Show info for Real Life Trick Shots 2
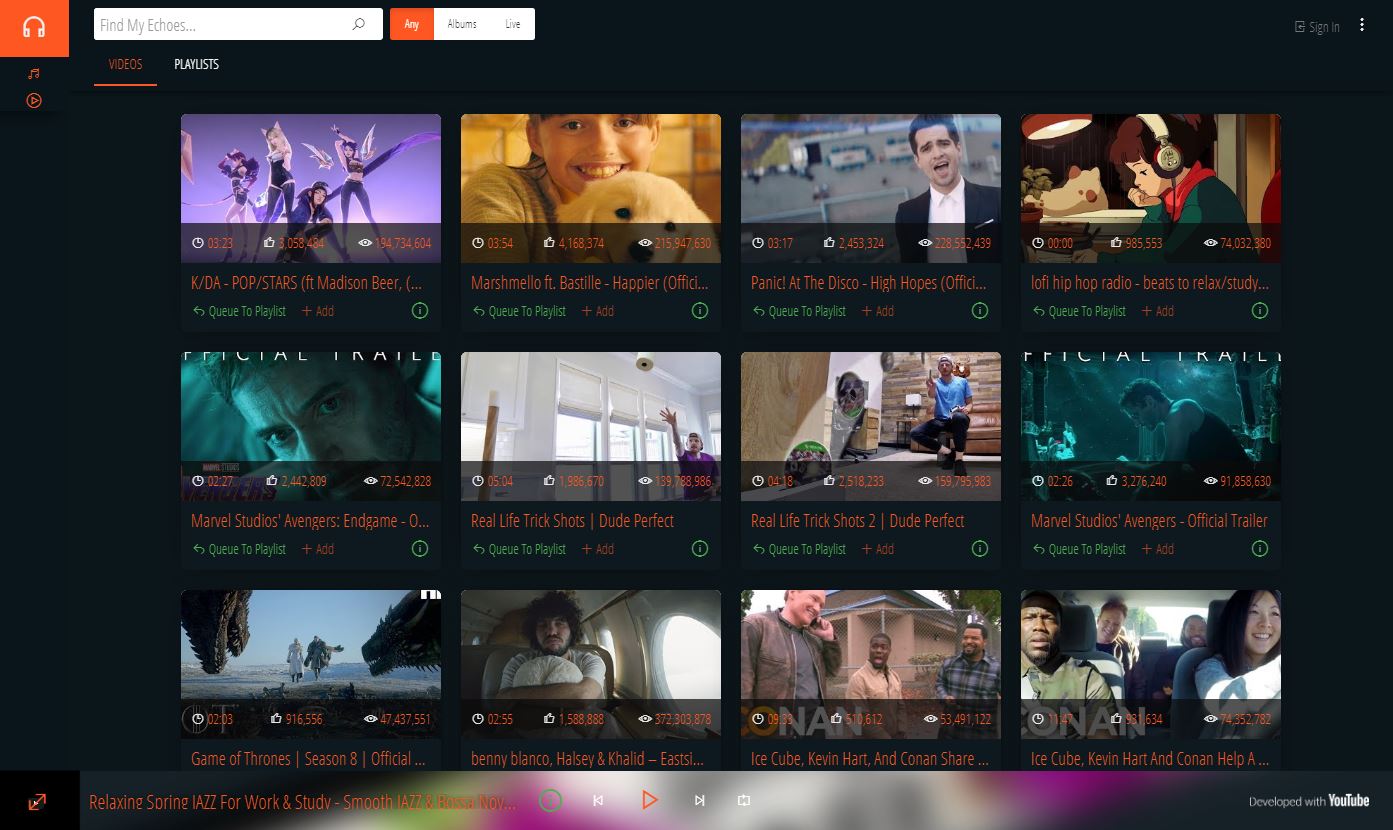This screenshot has width=1393, height=830. (x=980, y=549)
